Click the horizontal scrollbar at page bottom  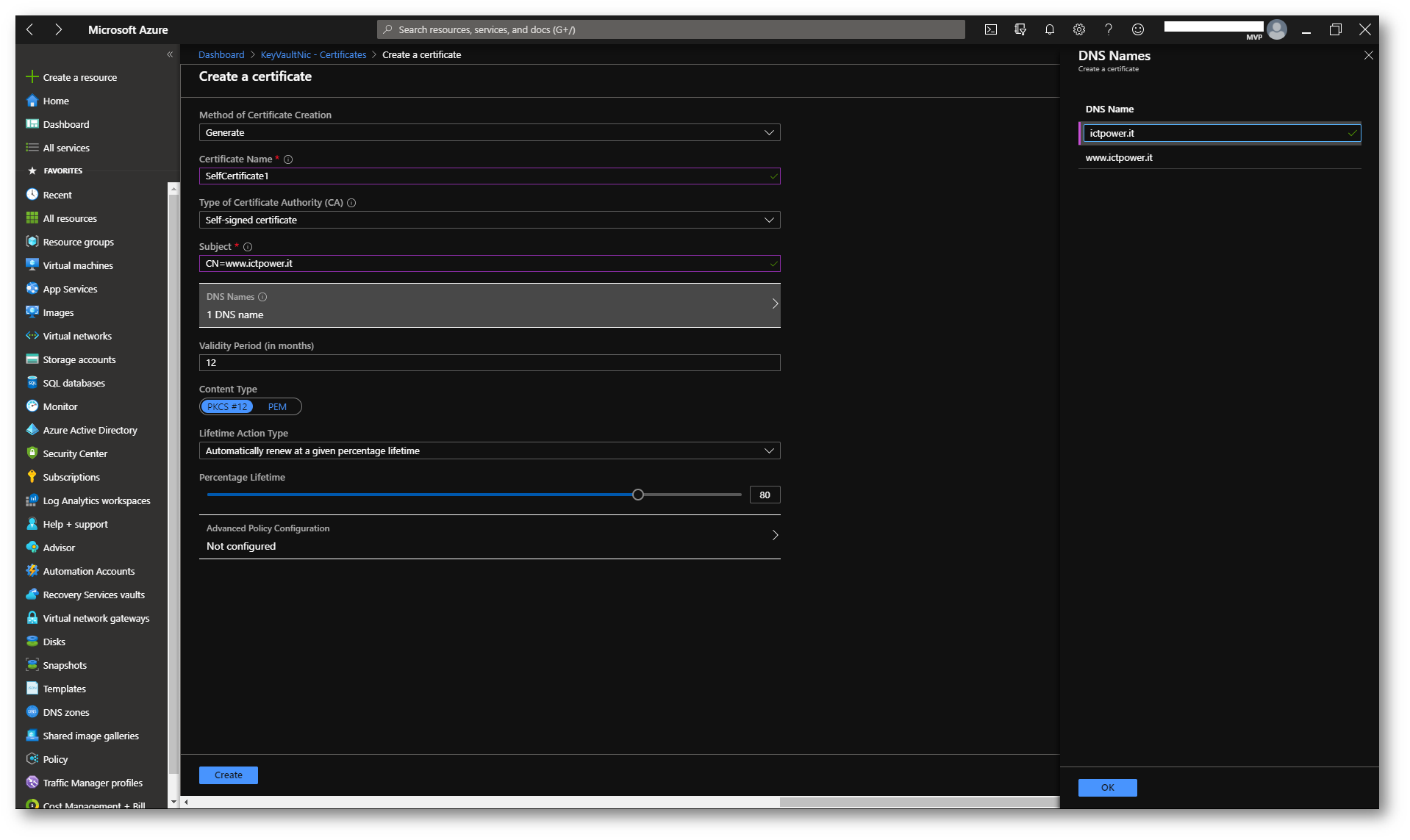[919, 802]
